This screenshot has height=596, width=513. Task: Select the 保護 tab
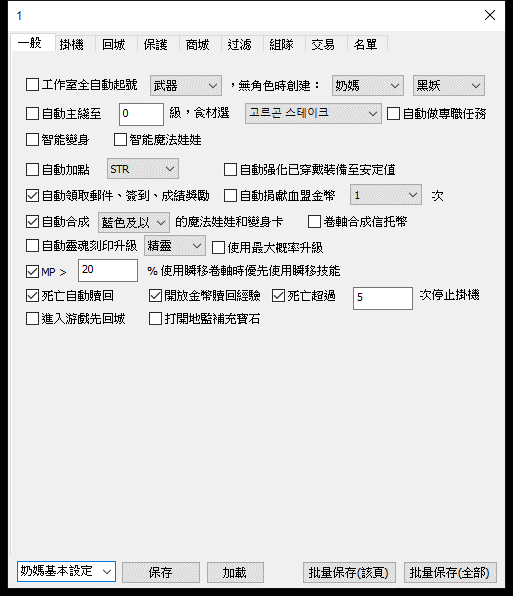tap(155, 44)
